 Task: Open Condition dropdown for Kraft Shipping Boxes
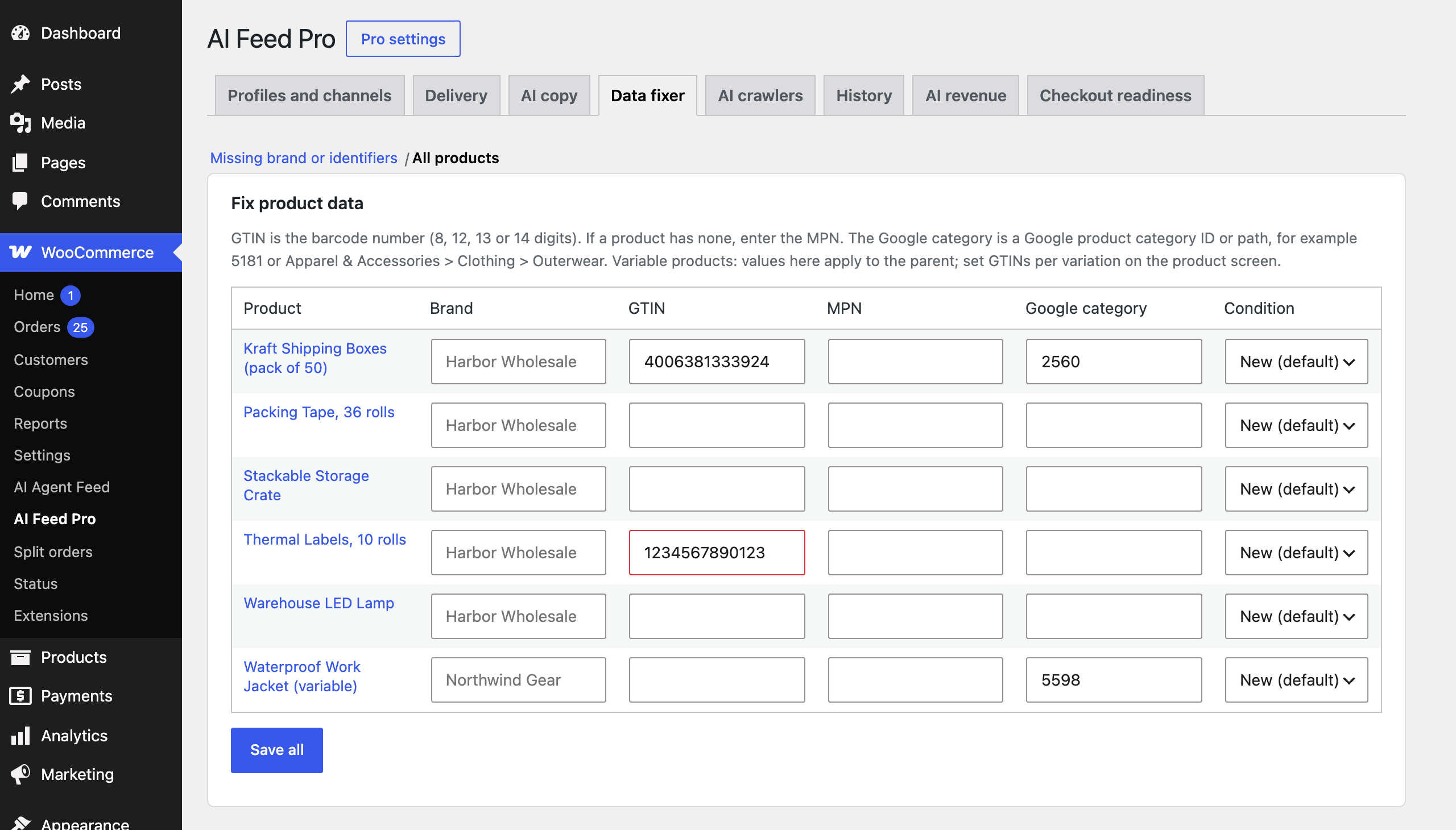pyautogui.click(x=1296, y=362)
